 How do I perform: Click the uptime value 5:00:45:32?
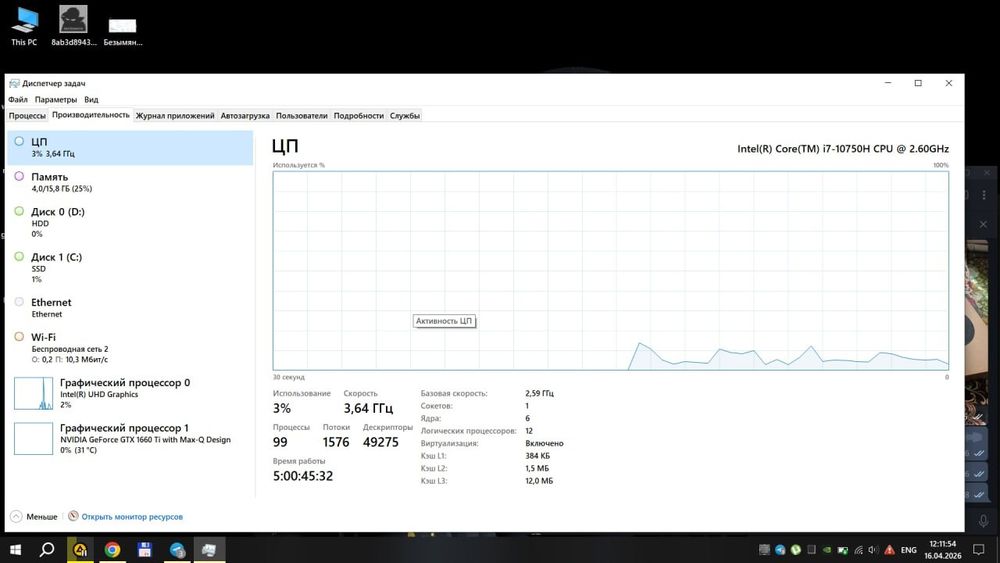pyautogui.click(x=303, y=476)
